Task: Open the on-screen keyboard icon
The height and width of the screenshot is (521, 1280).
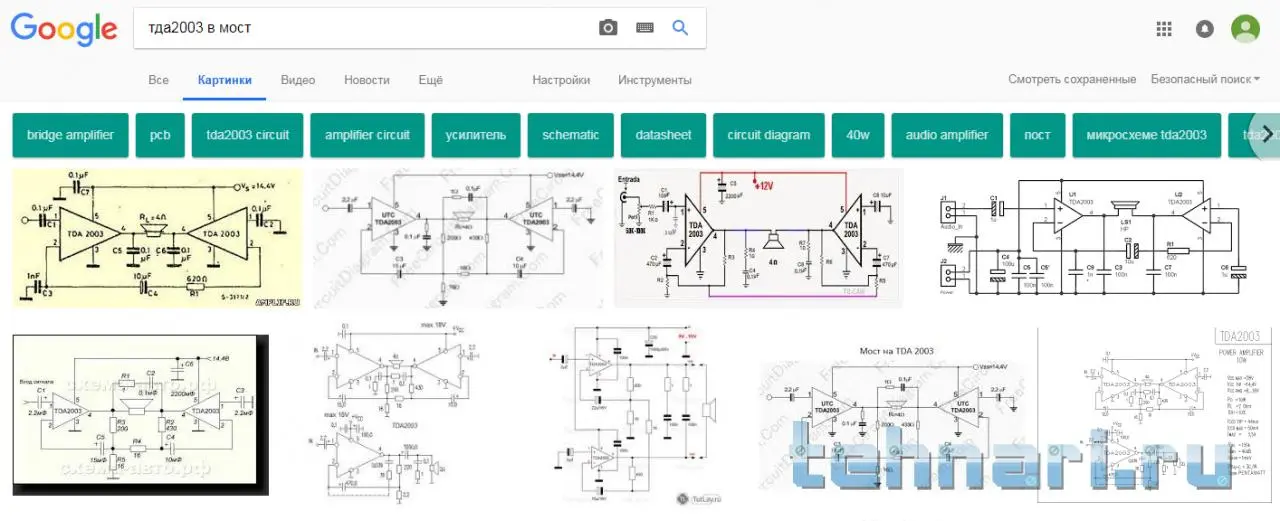Action: tap(644, 28)
